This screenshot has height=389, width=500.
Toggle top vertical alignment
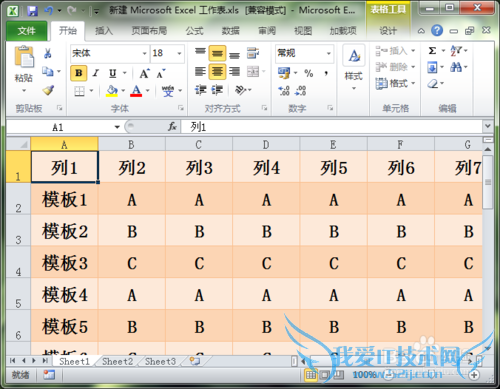200,52
